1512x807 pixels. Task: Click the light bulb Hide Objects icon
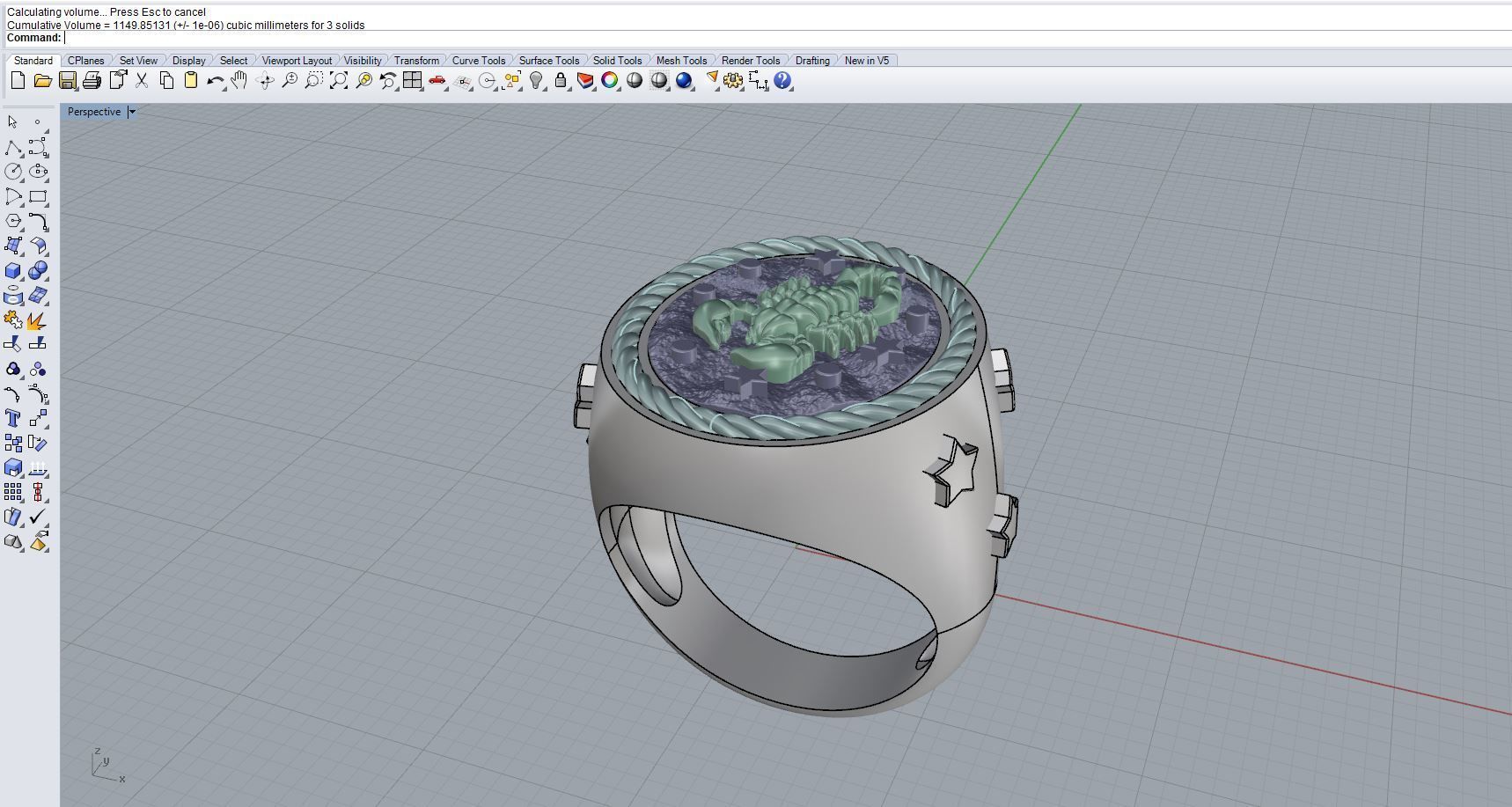pos(535,81)
